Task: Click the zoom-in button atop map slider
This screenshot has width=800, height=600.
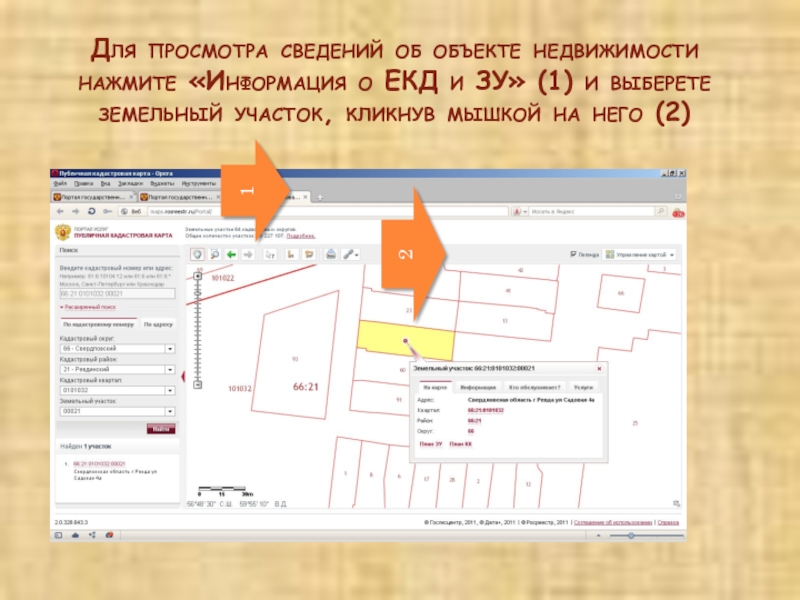Action: pos(198,276)
